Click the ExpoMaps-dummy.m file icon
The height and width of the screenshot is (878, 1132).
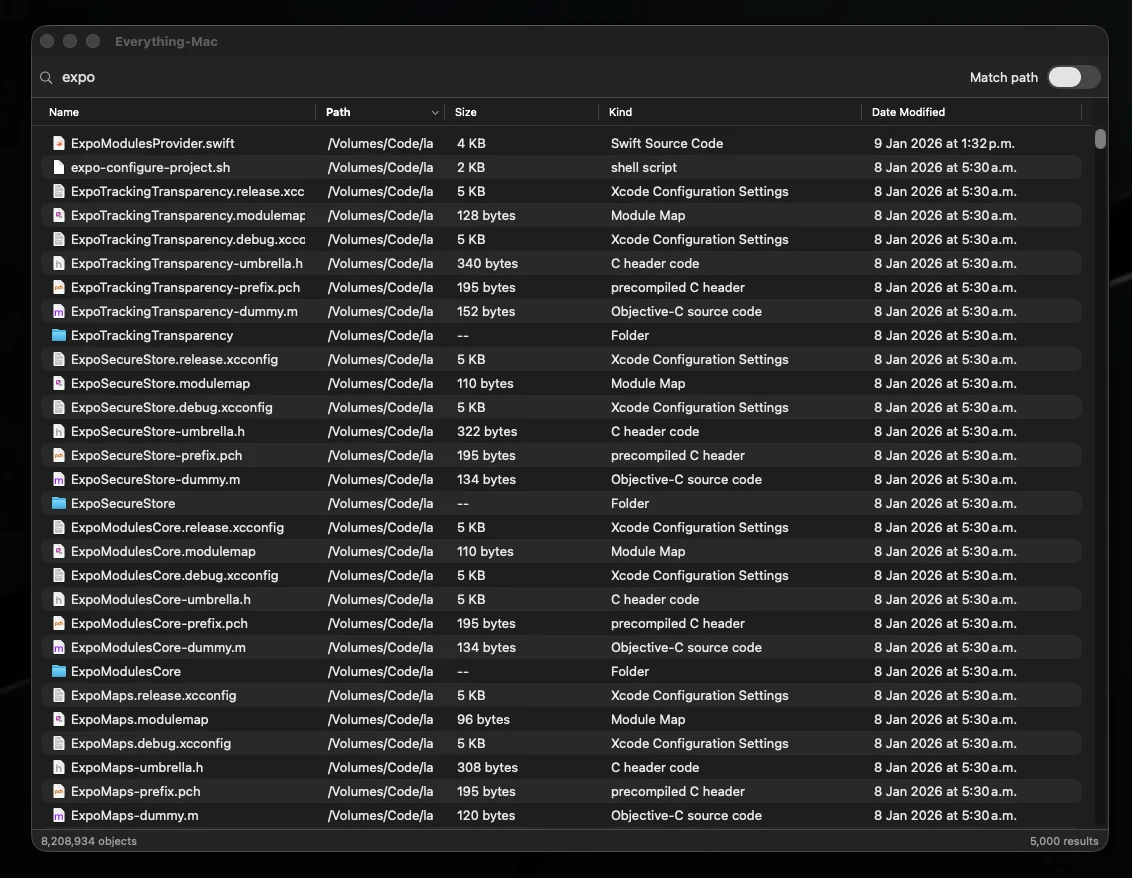coord(58,815)
